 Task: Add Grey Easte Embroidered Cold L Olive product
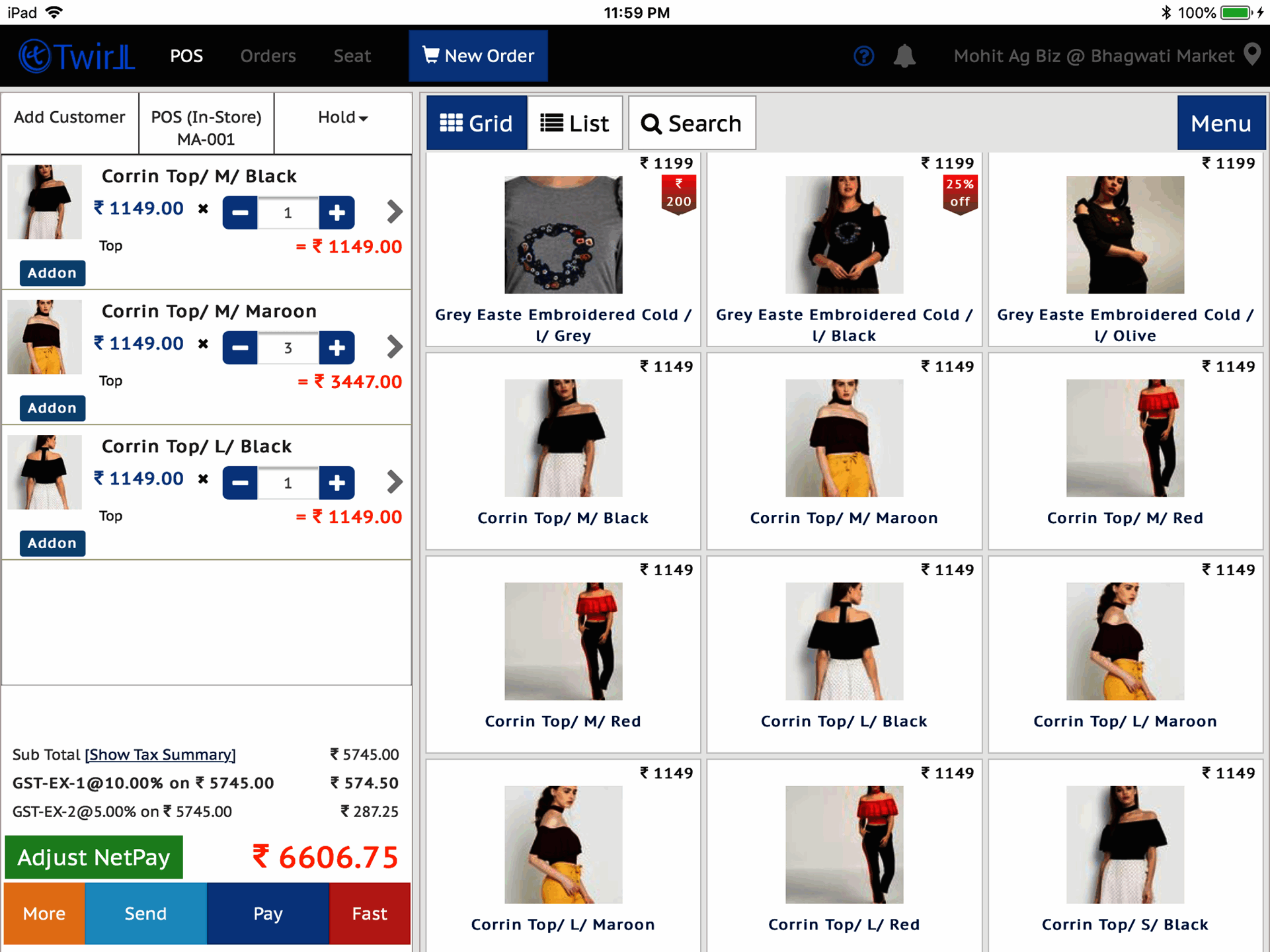1125,249
